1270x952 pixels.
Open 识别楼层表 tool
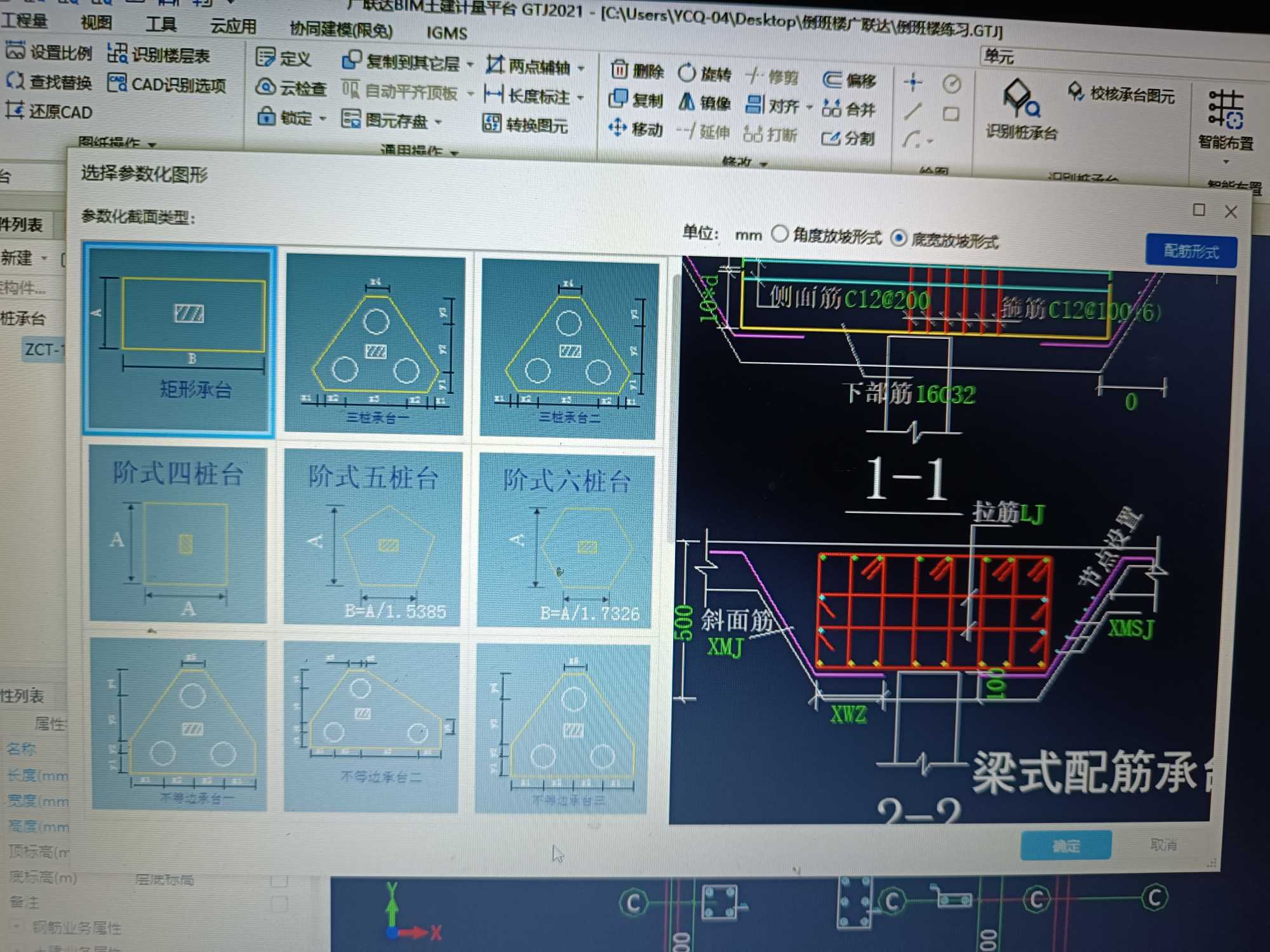click(x=159, y=55)
